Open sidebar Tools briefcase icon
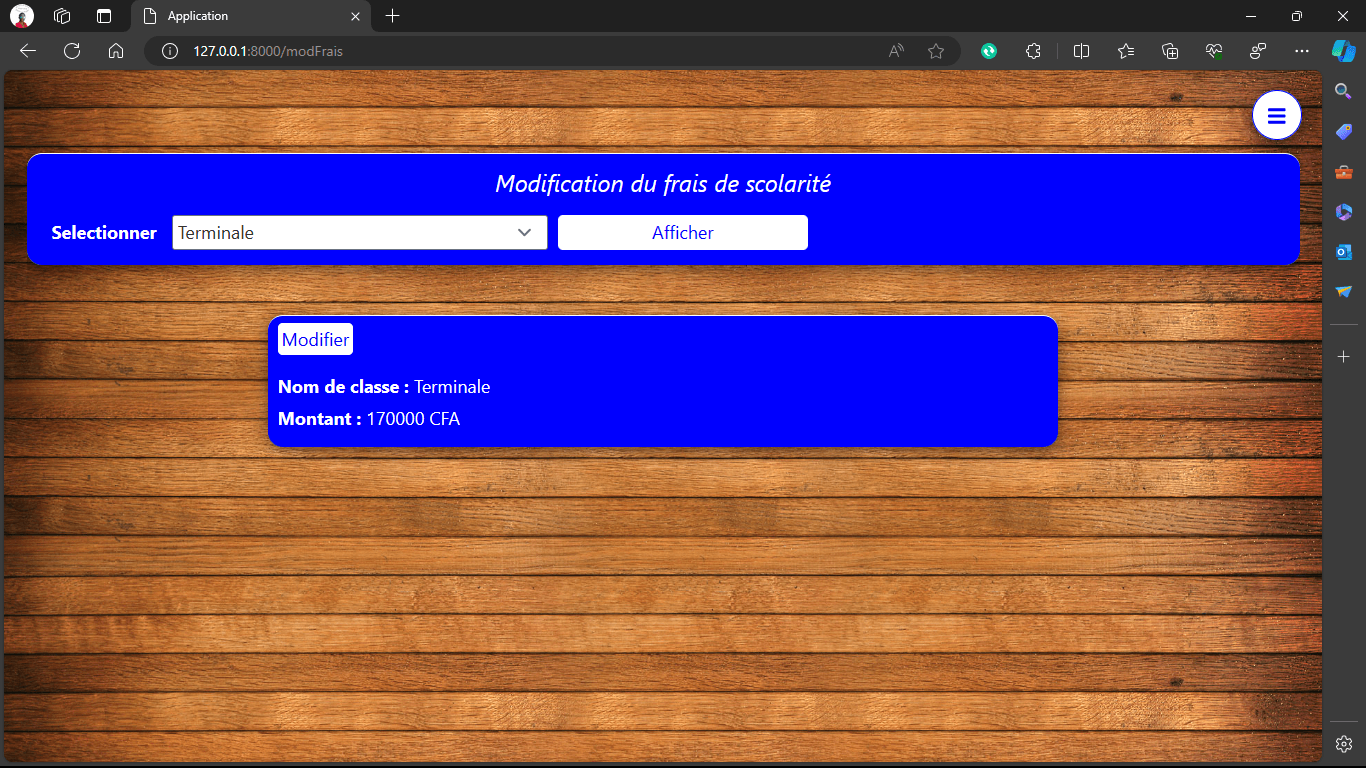 (1344, 172)
